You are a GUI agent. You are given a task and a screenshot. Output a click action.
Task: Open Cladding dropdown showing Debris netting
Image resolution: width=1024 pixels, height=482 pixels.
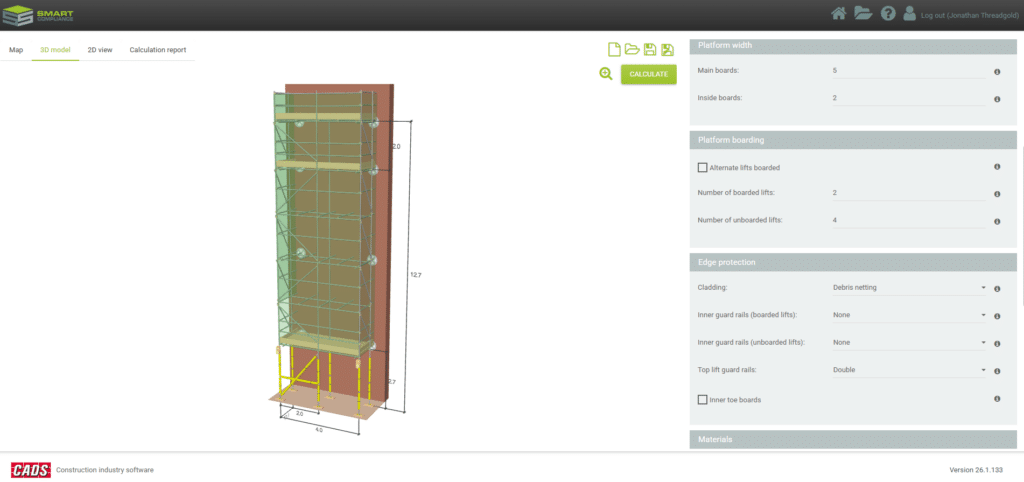point(908,287)
